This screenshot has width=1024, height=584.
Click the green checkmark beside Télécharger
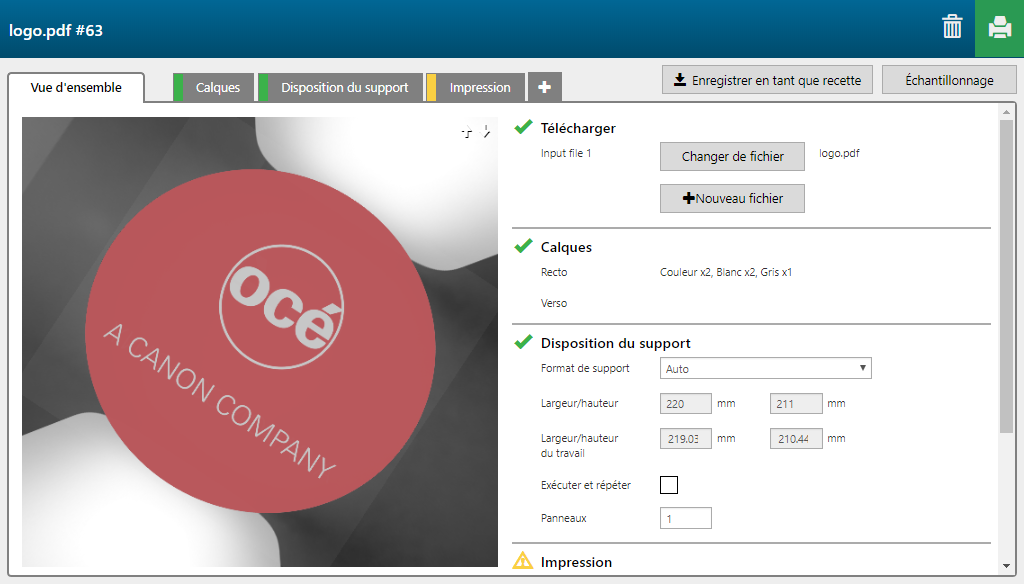[x=523, y=127]
